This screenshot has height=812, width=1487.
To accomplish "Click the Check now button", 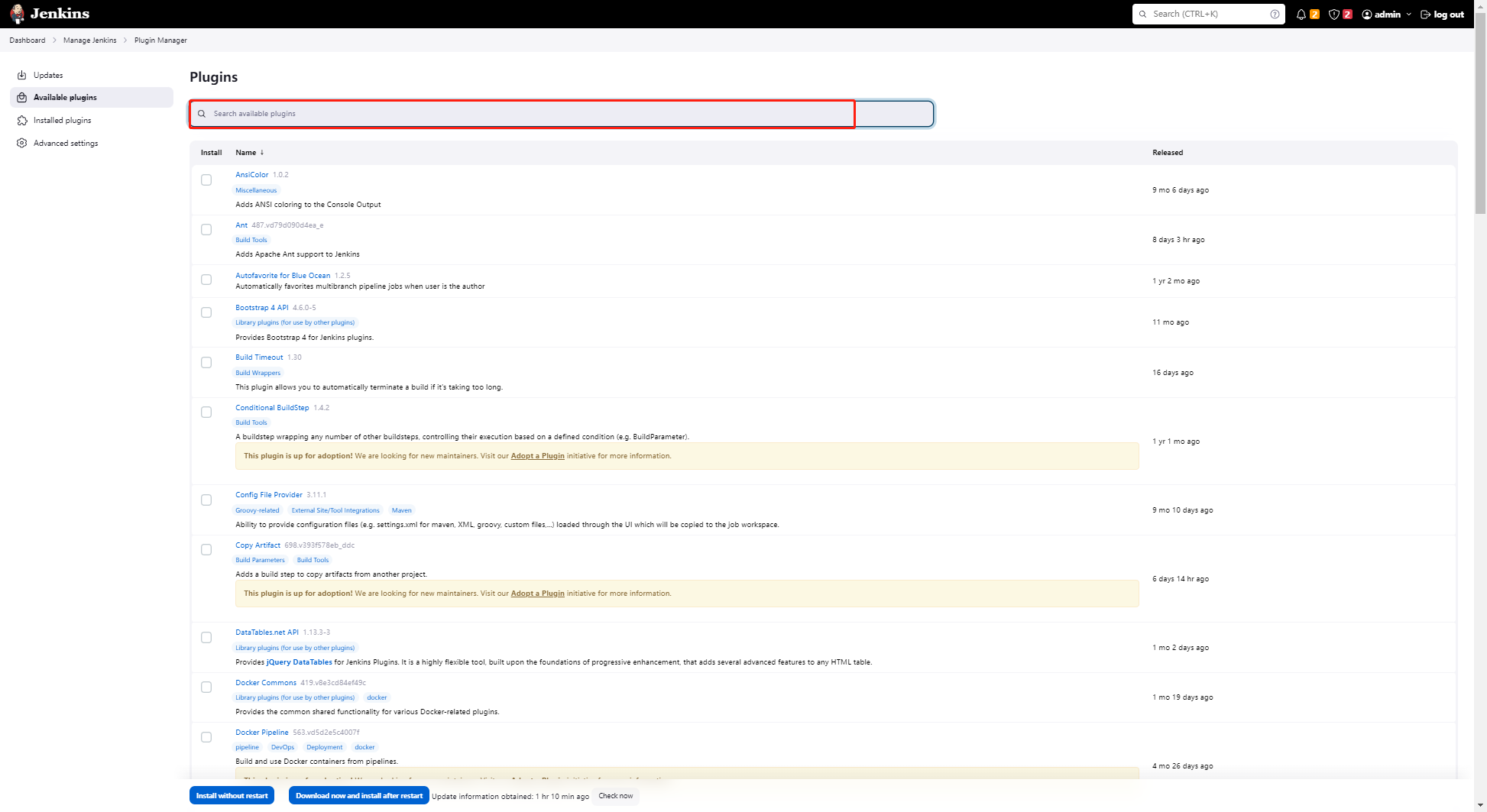I will (616, 795).
